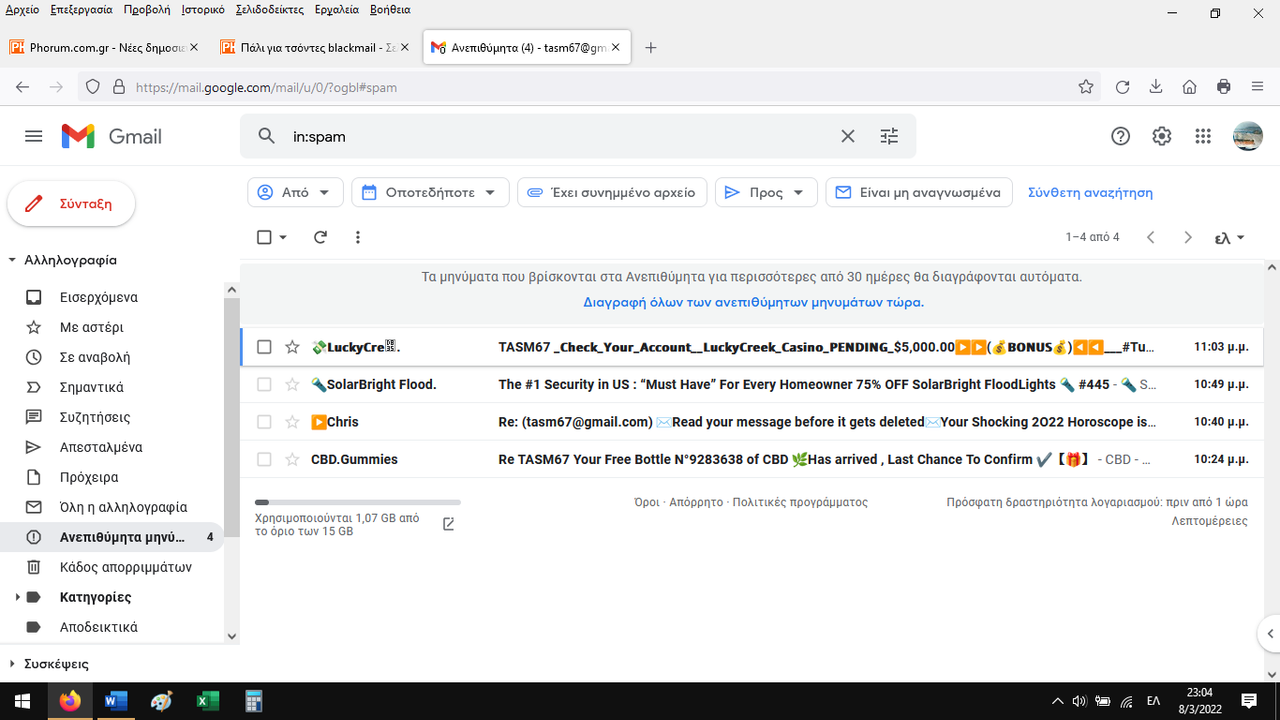Show the side panel arrow
The height and width of the screenshot is (720, 1280).
(x=1270, y=634)
